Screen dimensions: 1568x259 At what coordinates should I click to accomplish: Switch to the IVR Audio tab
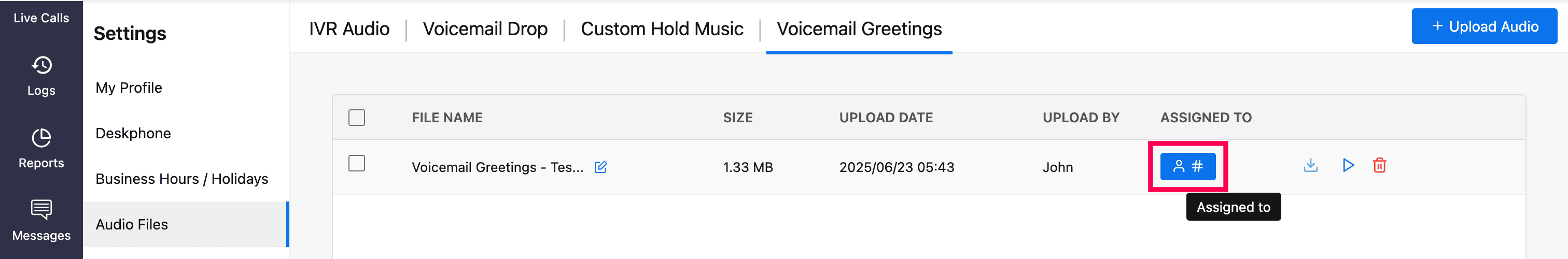(x=349, y=28)
